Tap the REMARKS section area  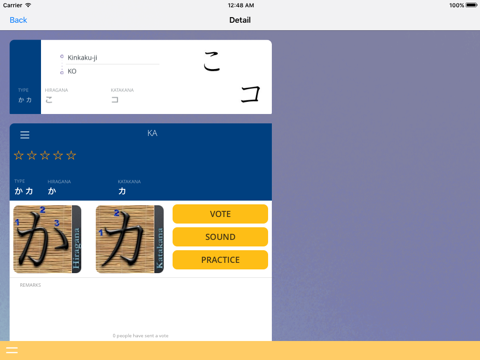coord(141,307)
